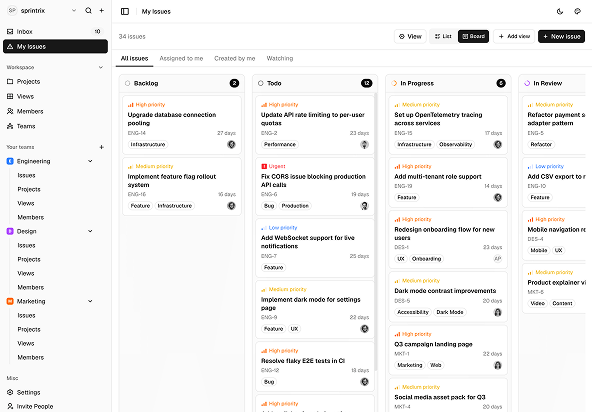This screenshot has width=592, height=412.
Task: Open My Issues in sidebar
Action: [x=55, y=46]
